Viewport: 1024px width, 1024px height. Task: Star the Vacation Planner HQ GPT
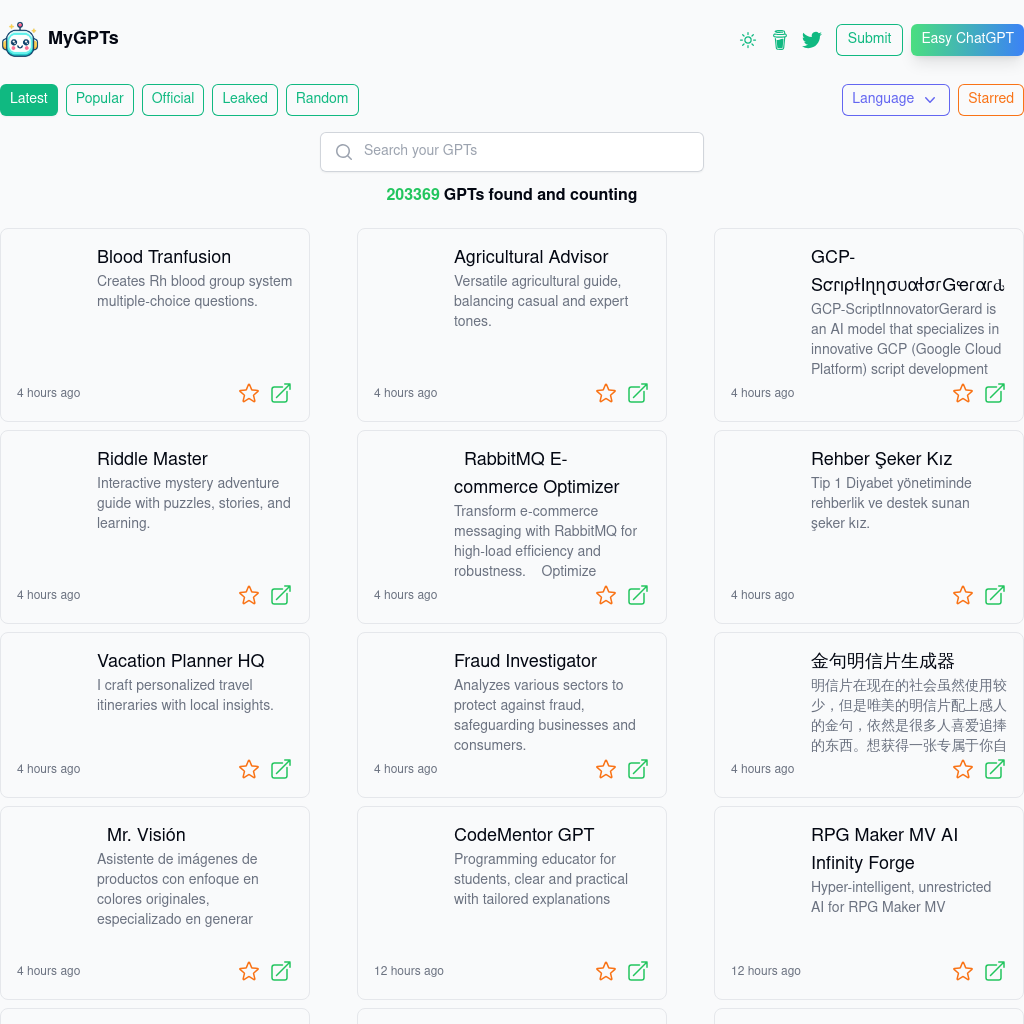[x=249, y=769]
